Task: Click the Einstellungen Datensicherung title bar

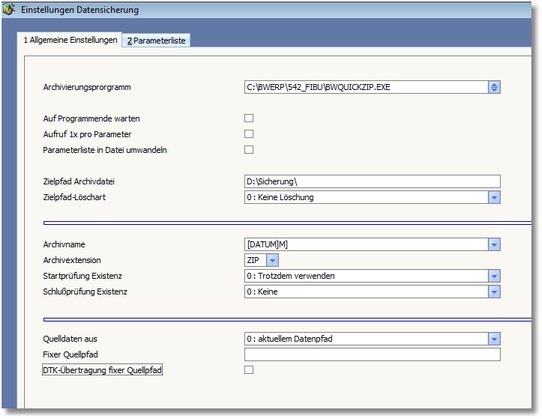Action: click(266, 10)
